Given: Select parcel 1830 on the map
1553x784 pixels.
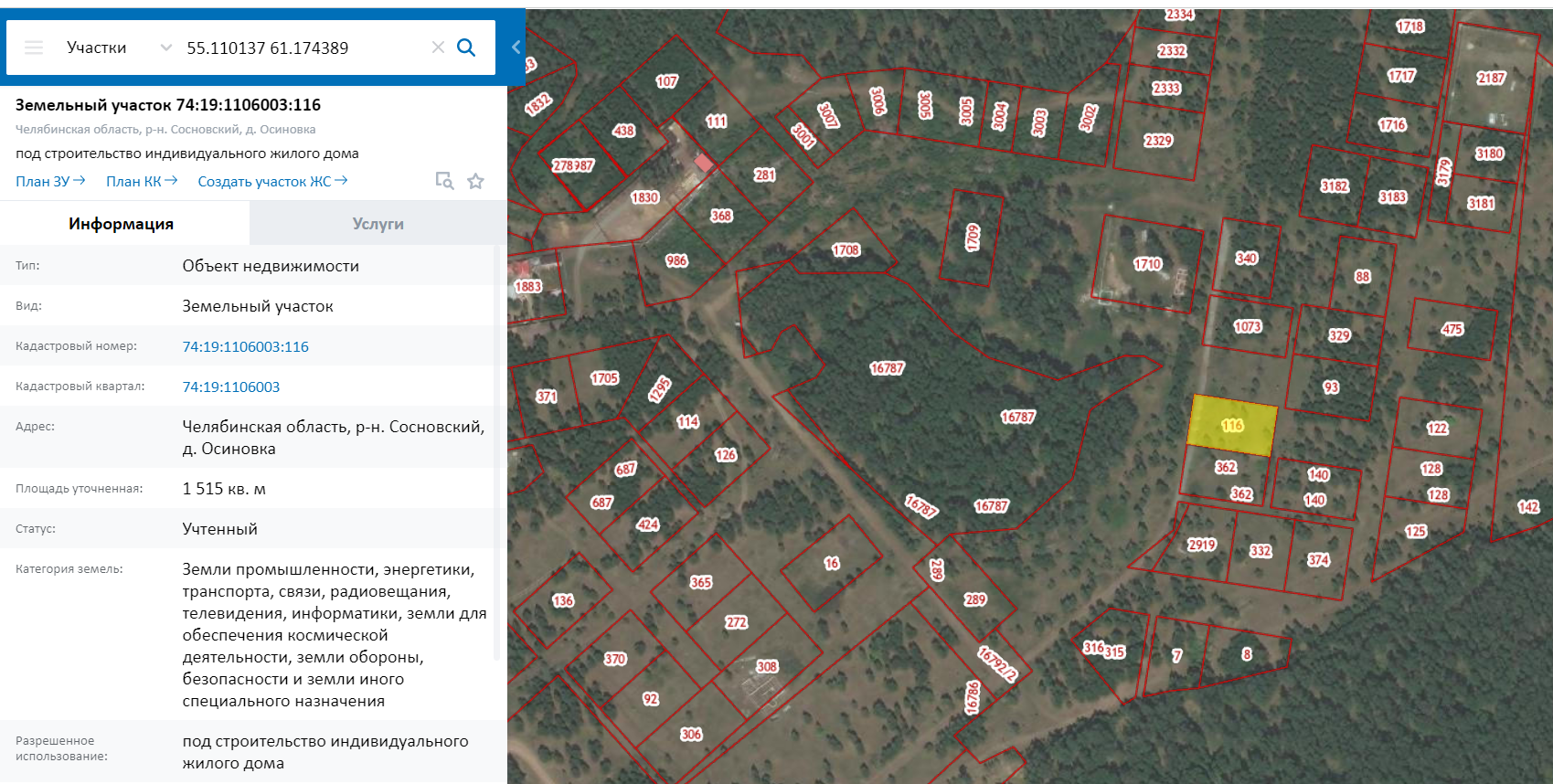Looking at the screenshot, I should click(x=644, y=197).
